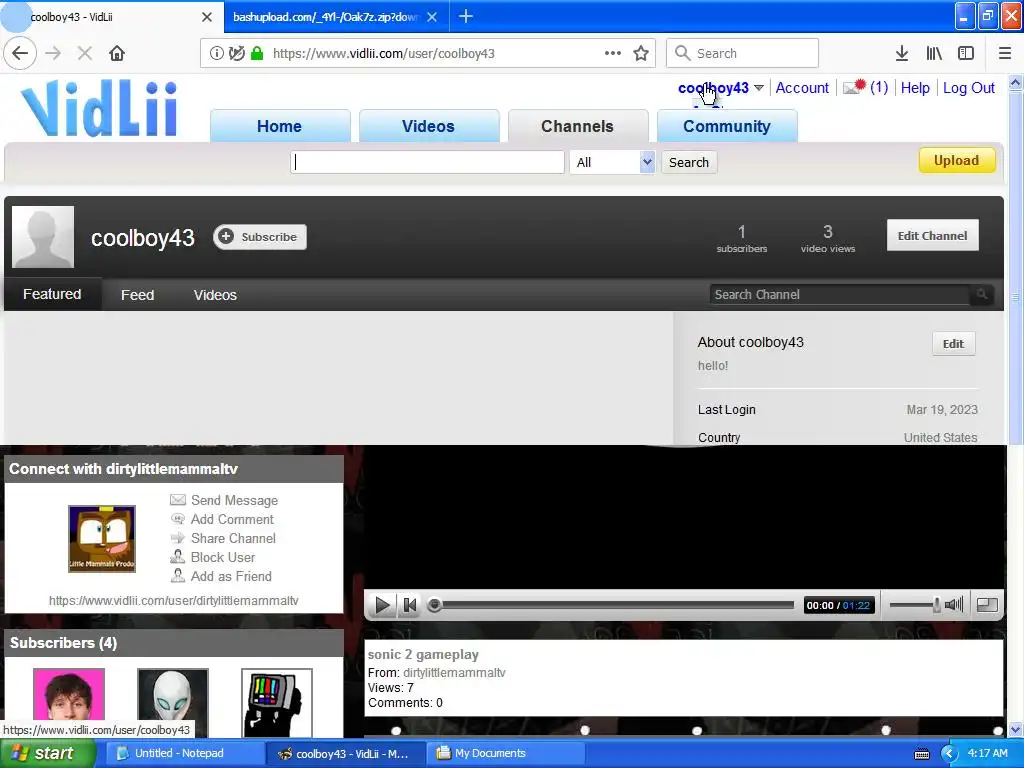The width and height of the screenshot is (1024, 768).
Task: Show site information icon in address bar
Action: 216,53
